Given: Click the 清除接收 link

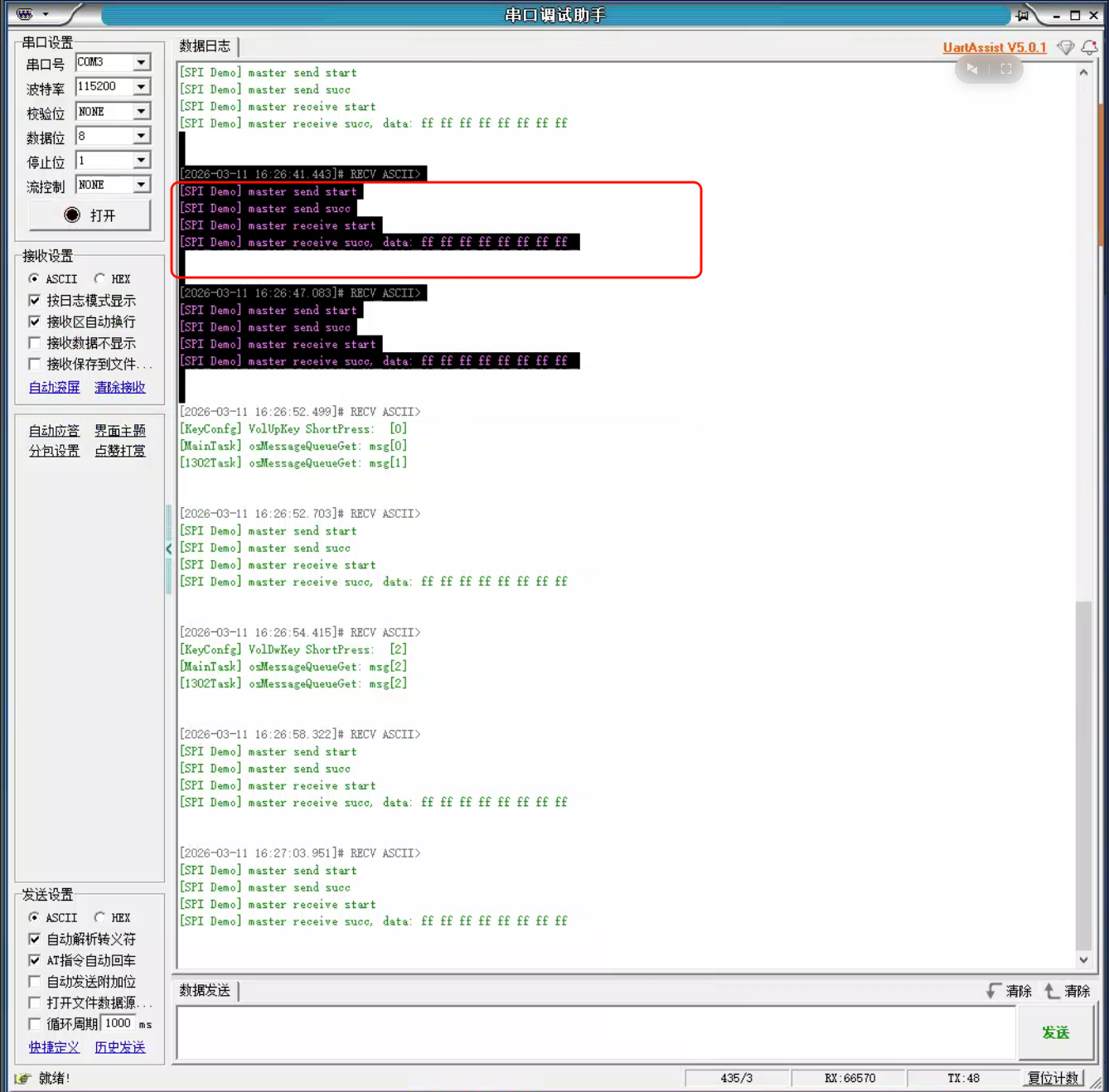Looking at the screenshot, I should point(120,387).
